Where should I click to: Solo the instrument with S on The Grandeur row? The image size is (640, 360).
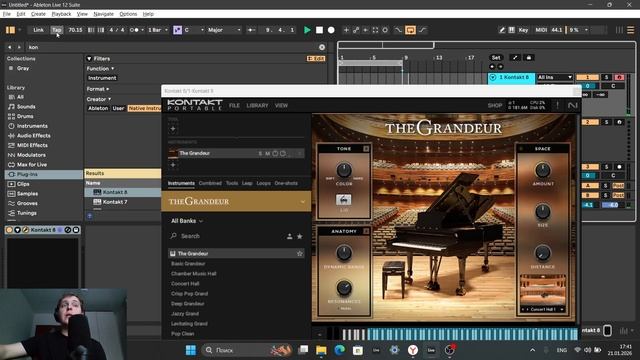260,153
